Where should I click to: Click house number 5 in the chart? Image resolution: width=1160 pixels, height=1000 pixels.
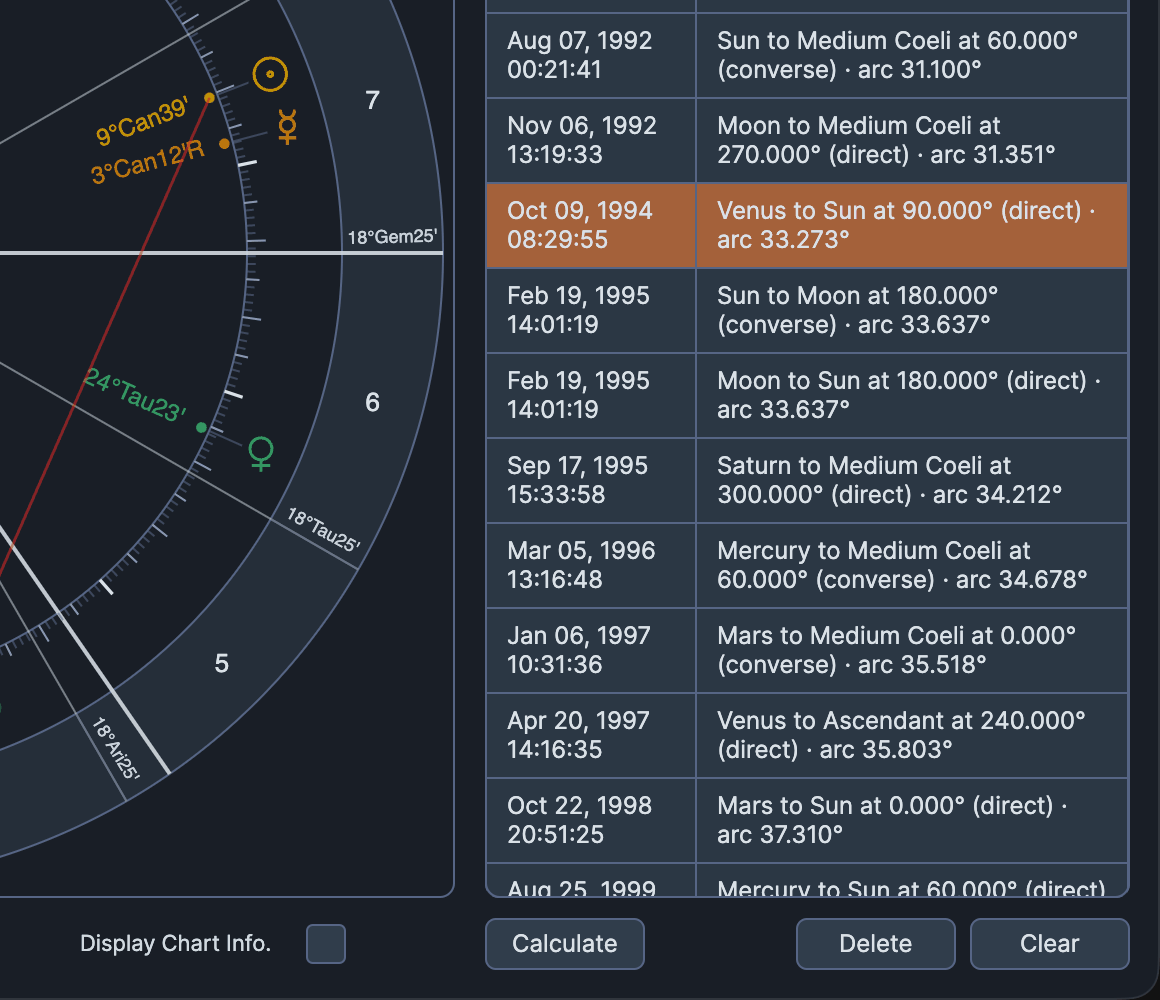[x=221, y=663]
